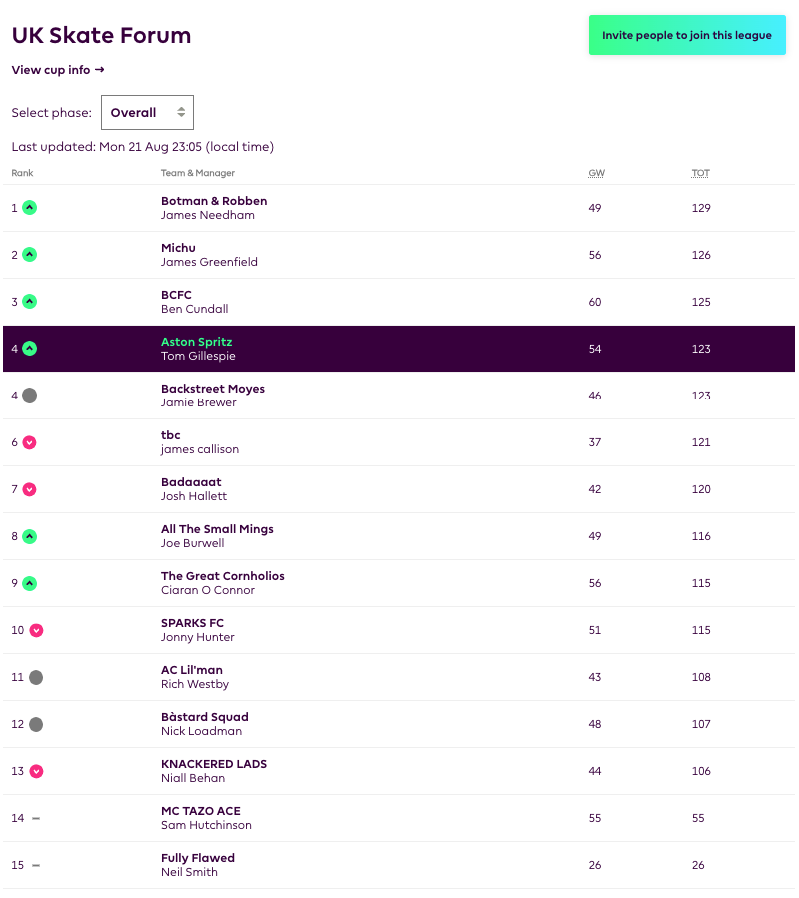Open the All The Small Mings team
Viewport: 799px width, 898px height.
(217, 529)
